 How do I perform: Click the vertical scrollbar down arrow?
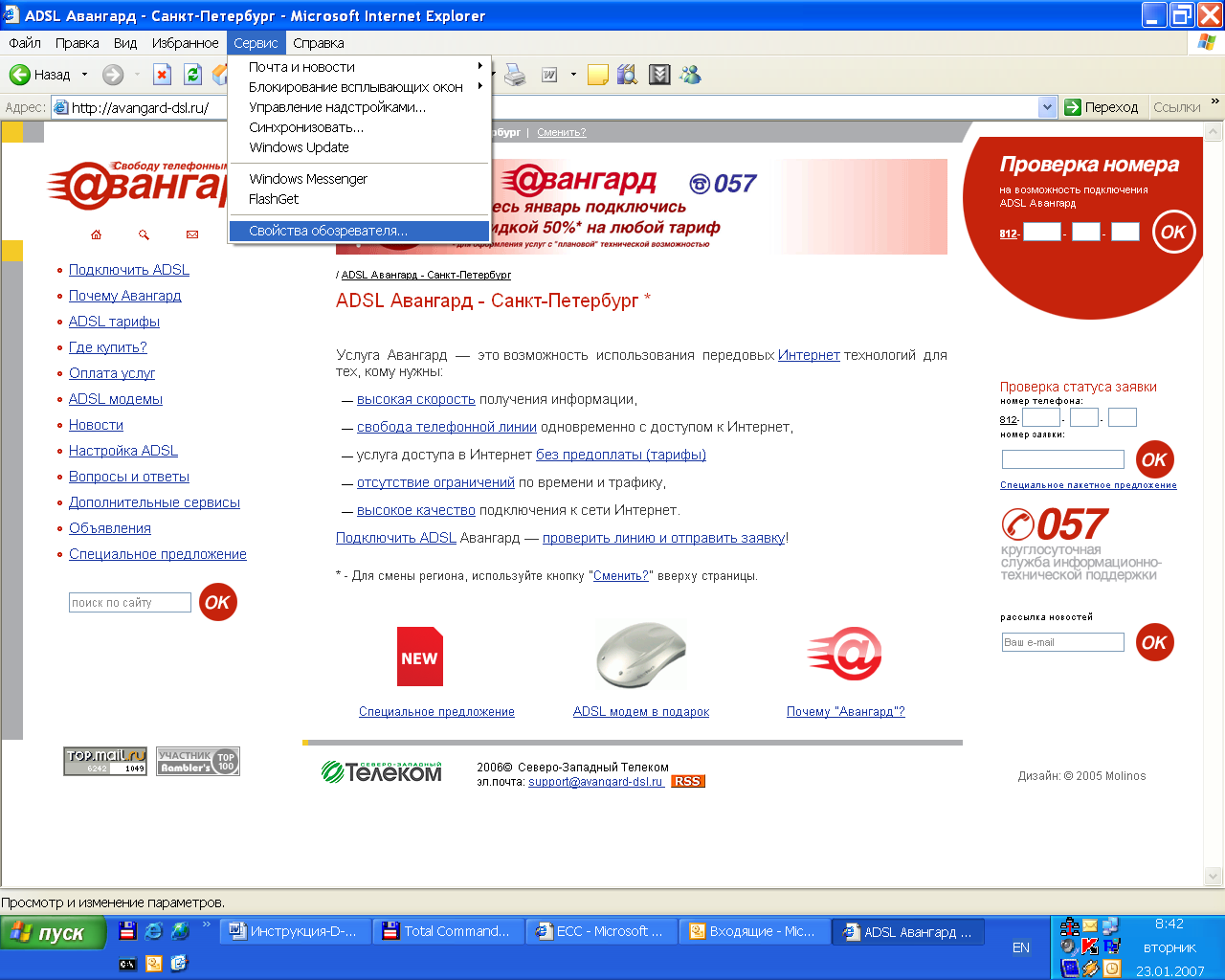pos(1214,876)
